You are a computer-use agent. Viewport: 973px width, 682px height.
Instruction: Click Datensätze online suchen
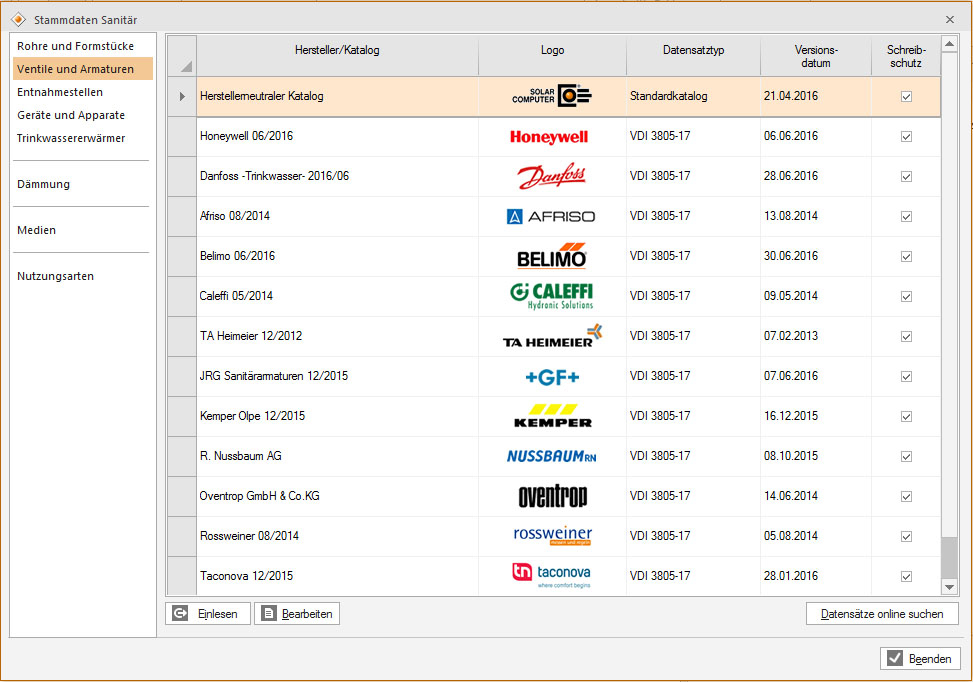pyautogui.click(x=882, y=614)
